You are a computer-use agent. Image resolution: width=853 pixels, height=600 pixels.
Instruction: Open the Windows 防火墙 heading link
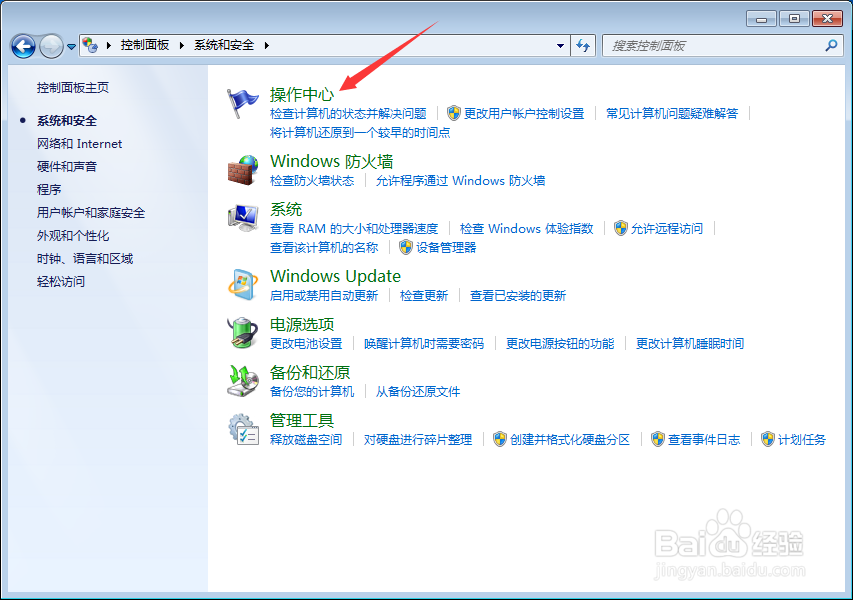331,162
